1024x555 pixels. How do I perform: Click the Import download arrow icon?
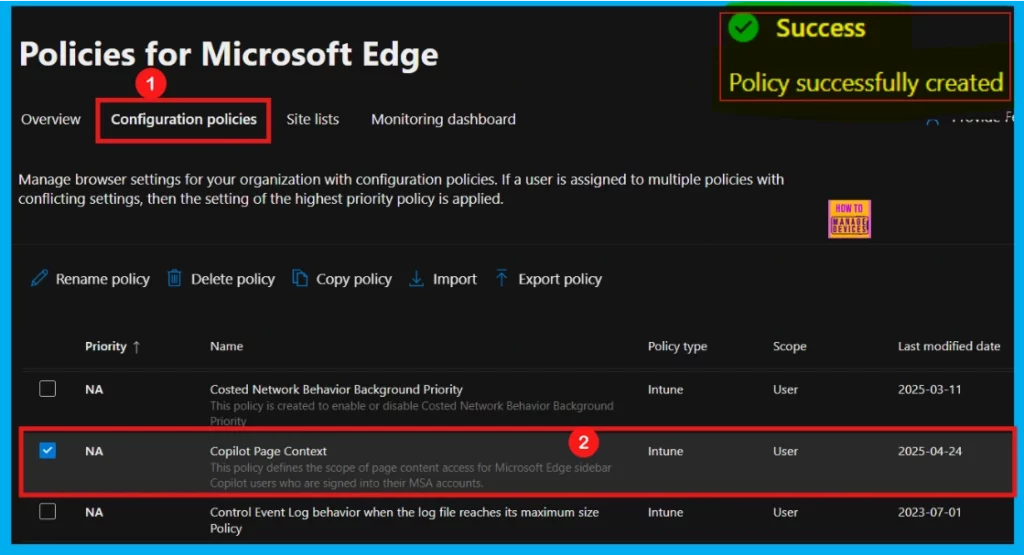(x=416, y=279)
